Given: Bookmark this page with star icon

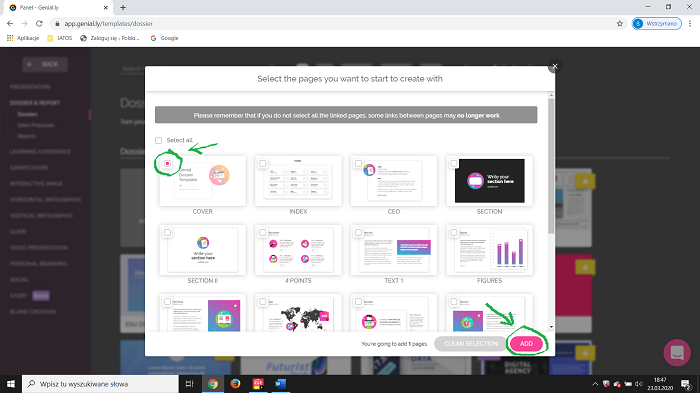Looking at the screenshot, I should pos(620,24).
